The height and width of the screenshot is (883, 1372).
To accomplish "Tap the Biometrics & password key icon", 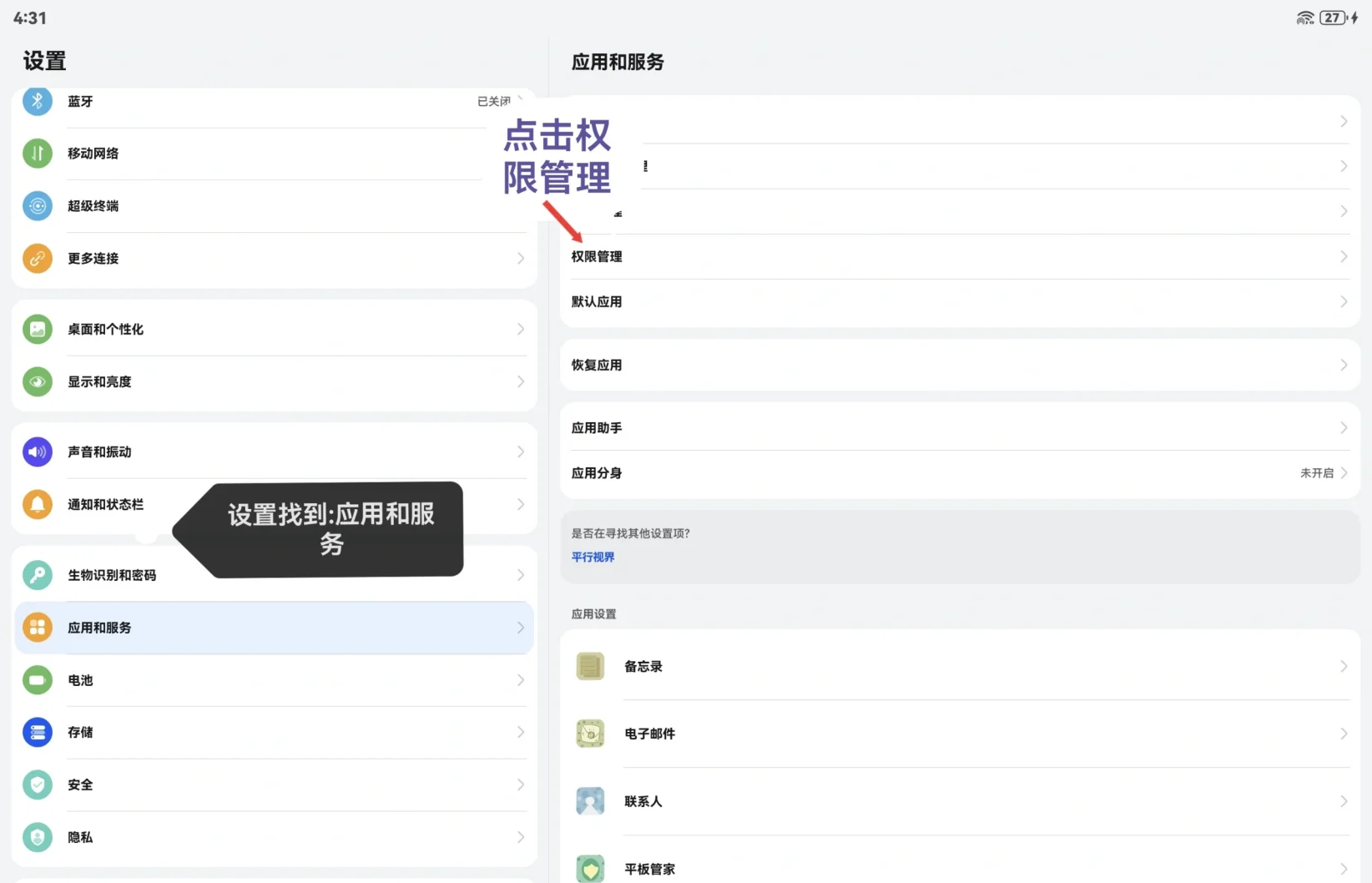I will tap(37, 575).
